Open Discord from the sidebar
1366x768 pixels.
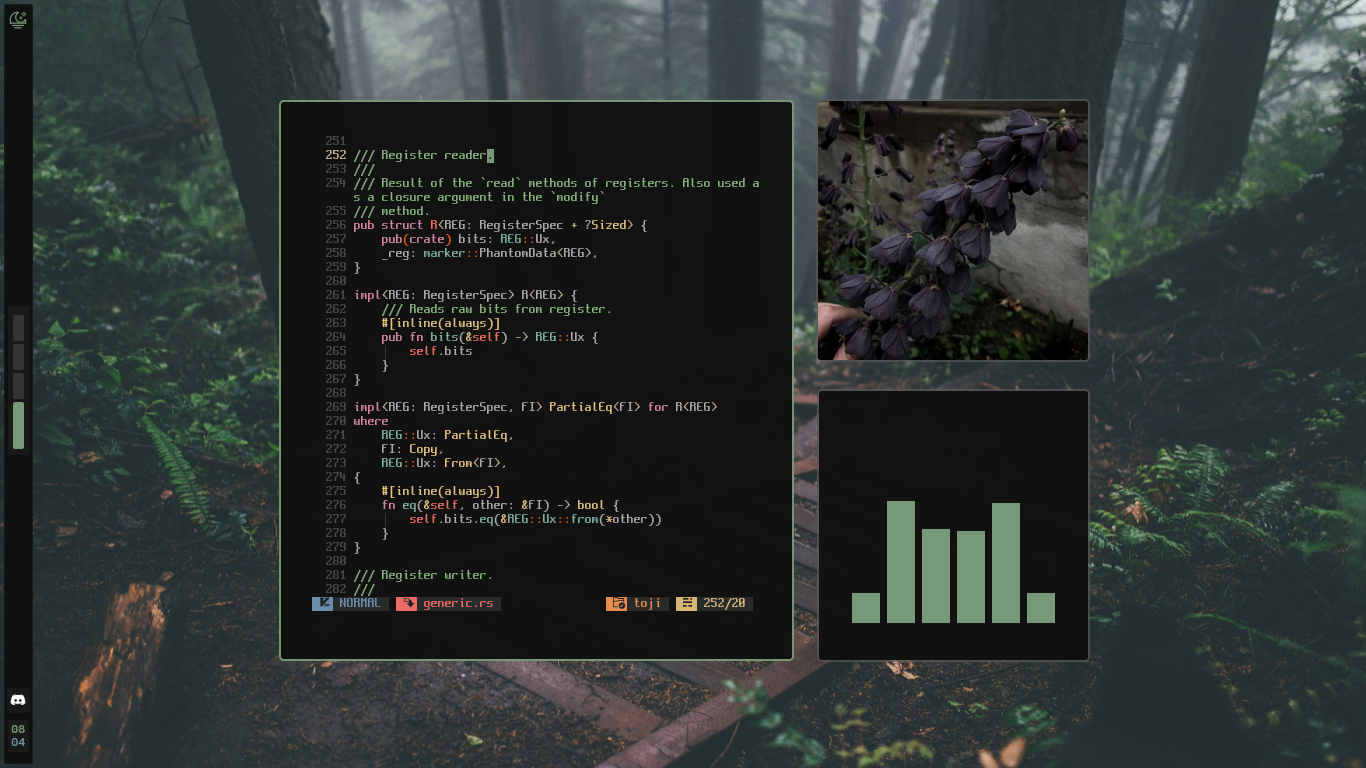[17, 700]
